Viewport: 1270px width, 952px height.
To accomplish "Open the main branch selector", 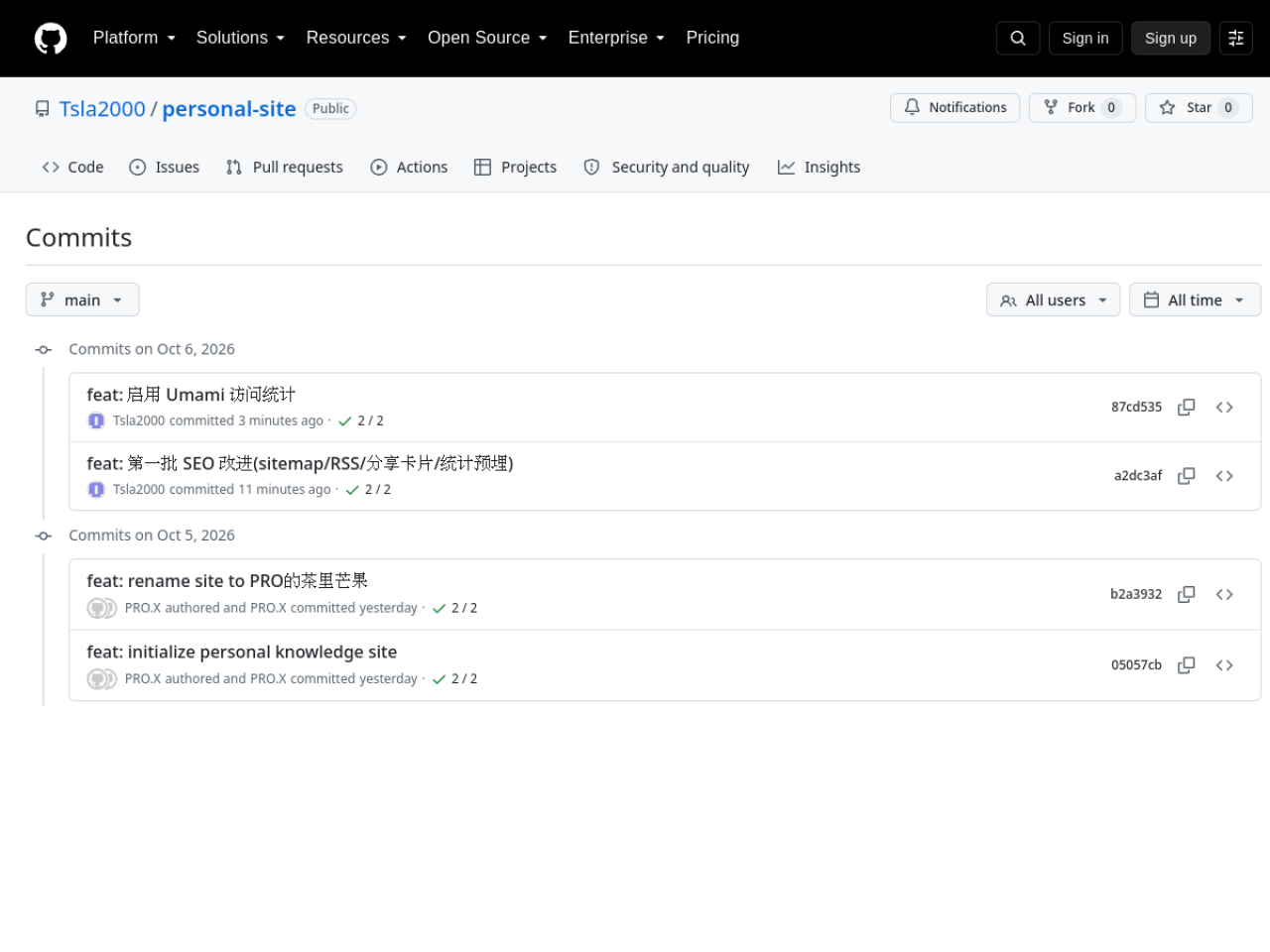I will (x=82, y=299).
